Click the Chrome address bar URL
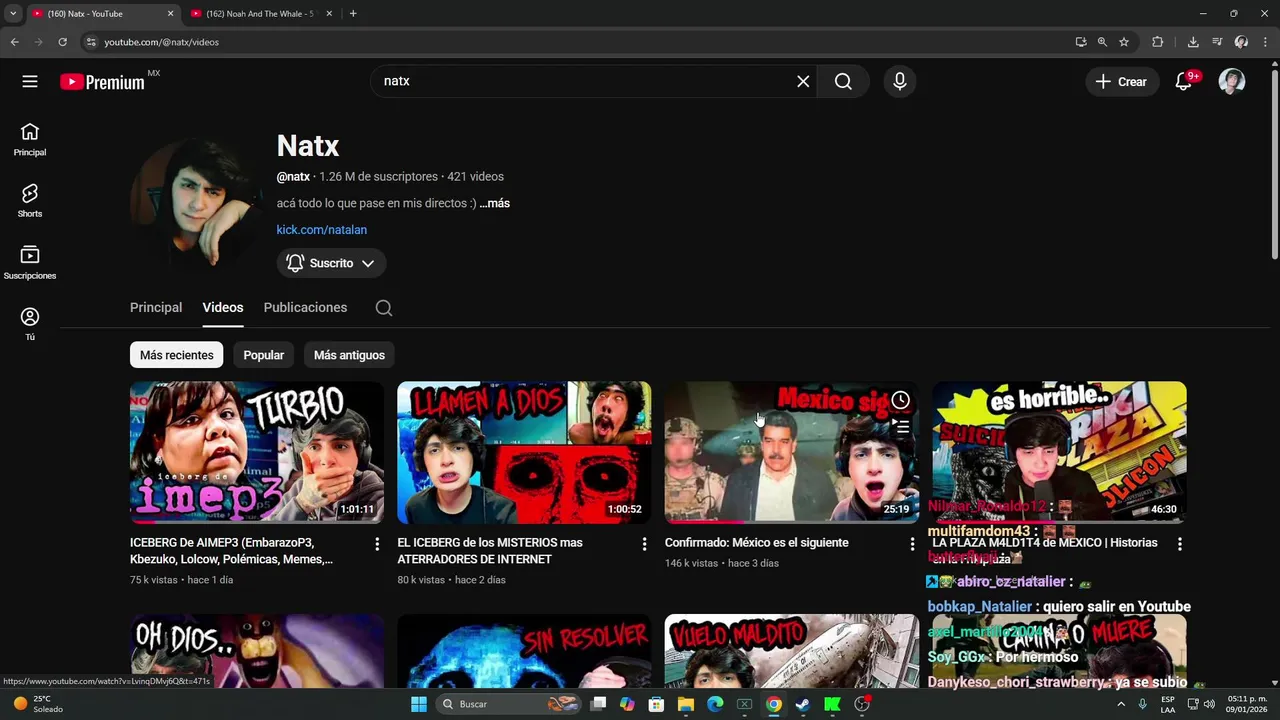 [x=162, y=42]
